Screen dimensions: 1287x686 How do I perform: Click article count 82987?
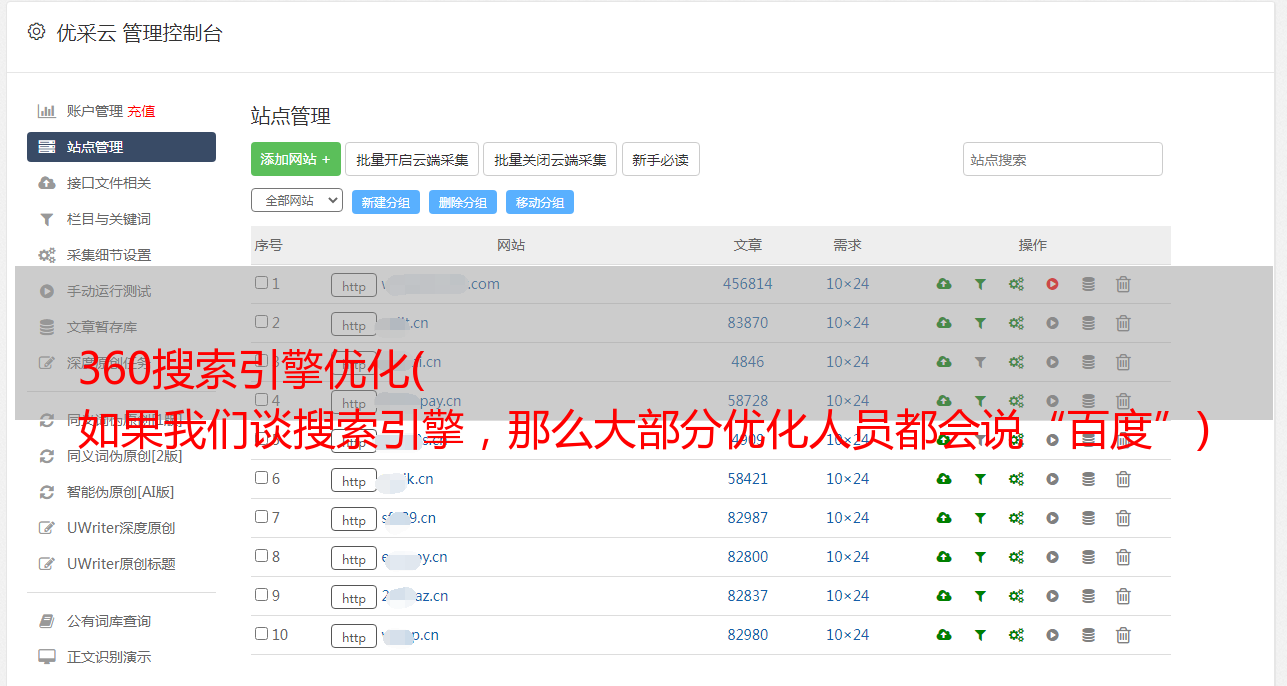(748, 518)
